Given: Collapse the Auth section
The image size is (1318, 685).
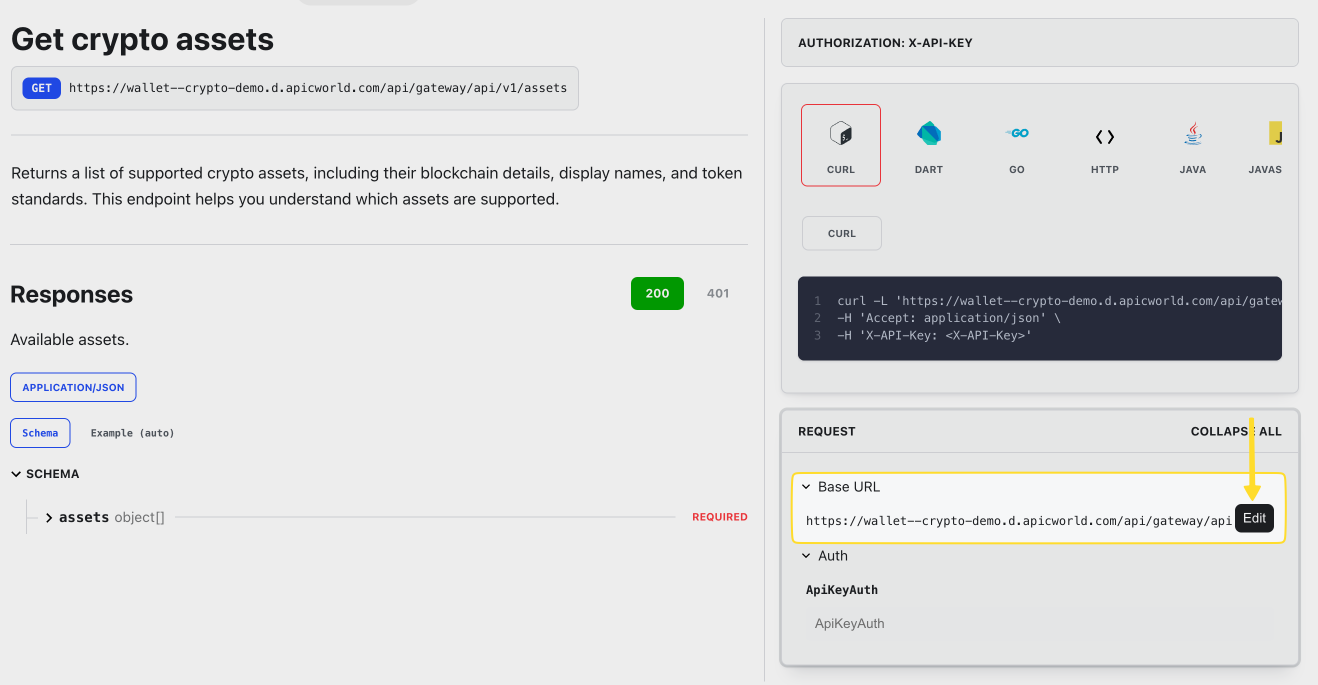Looking at the screenshot, I should (x=807, y=556).
